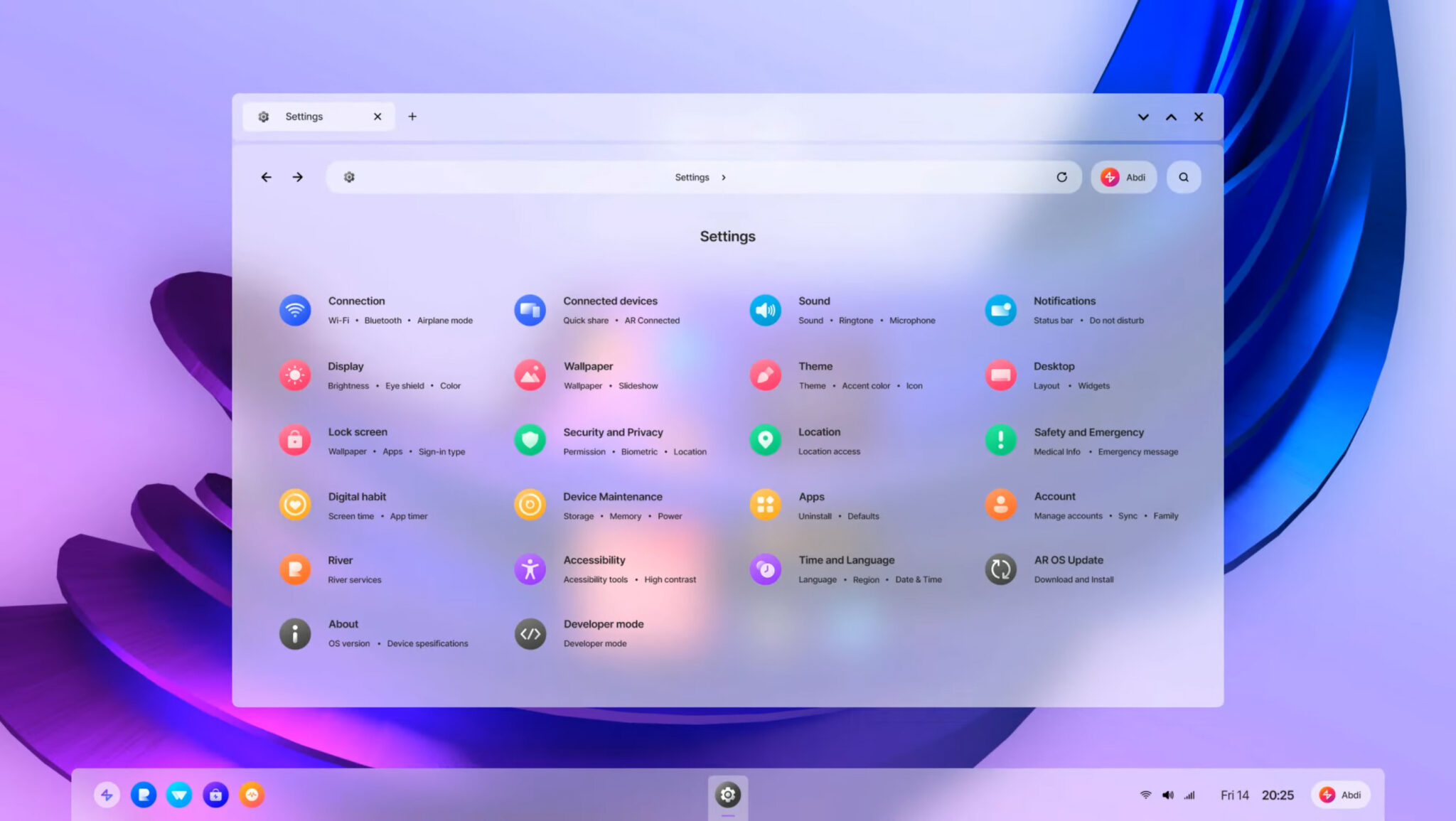This screenshot has height=821, width=1456.
Task: Click the Wi-Fi status icon in the system tray
Action: point(1145,795)
